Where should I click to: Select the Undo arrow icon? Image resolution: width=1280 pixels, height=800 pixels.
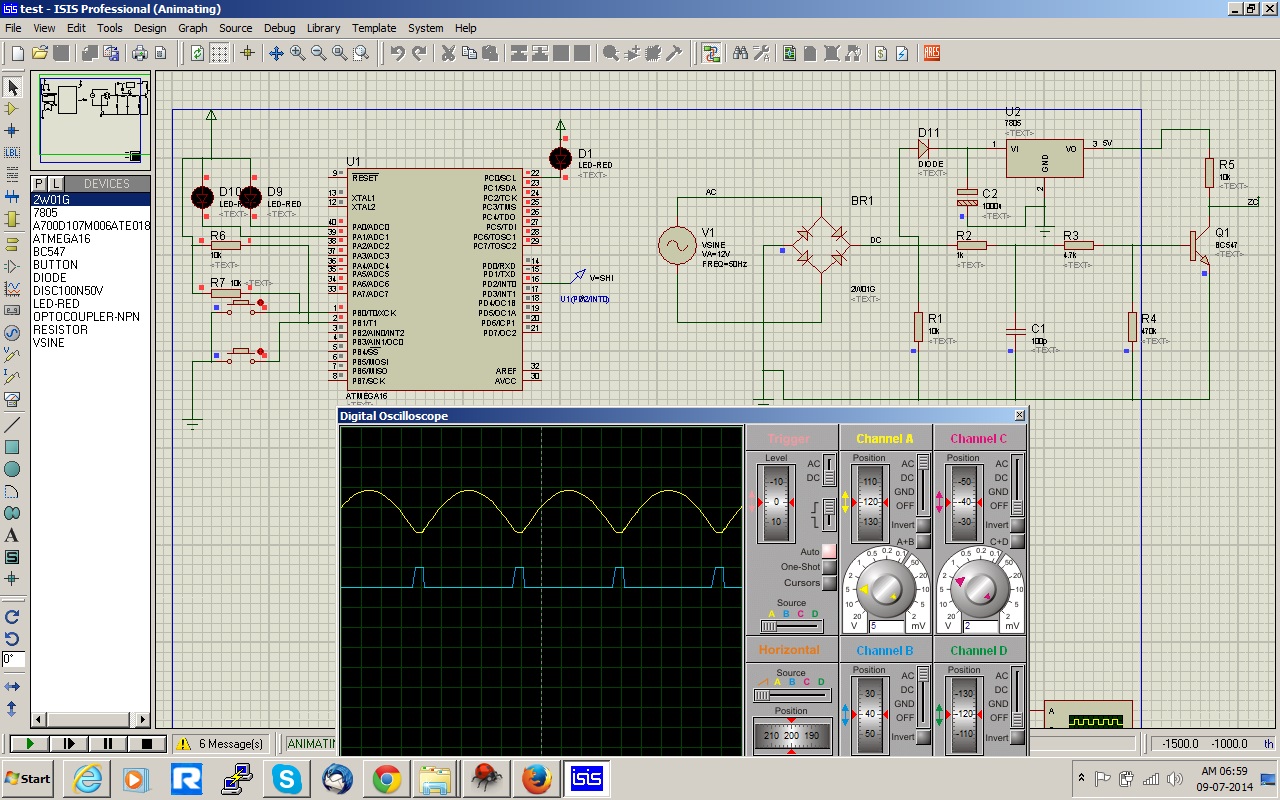click(x=397, y=53)
